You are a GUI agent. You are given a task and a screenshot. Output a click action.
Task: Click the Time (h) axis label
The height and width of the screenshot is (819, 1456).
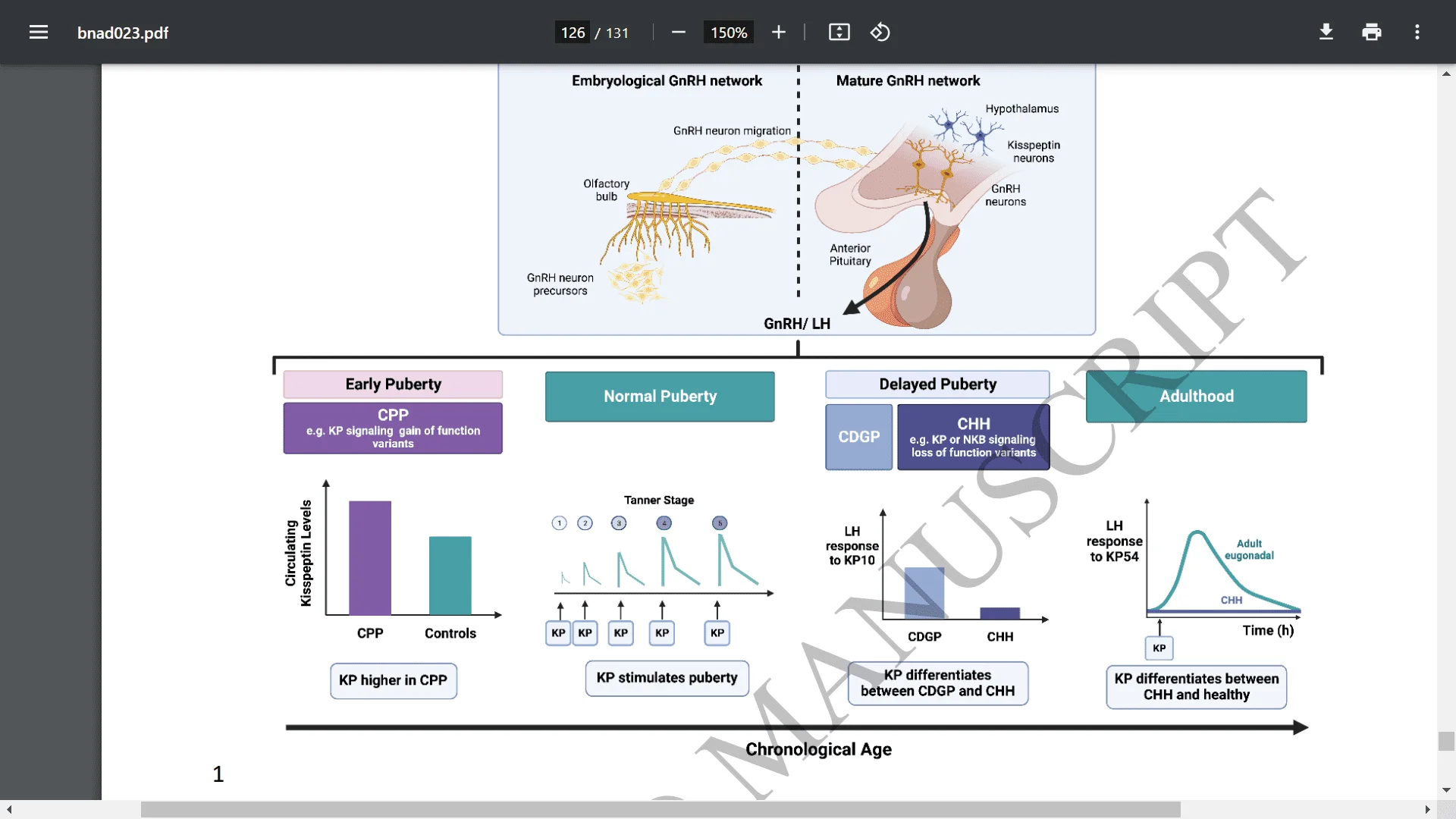[1268, 630]
